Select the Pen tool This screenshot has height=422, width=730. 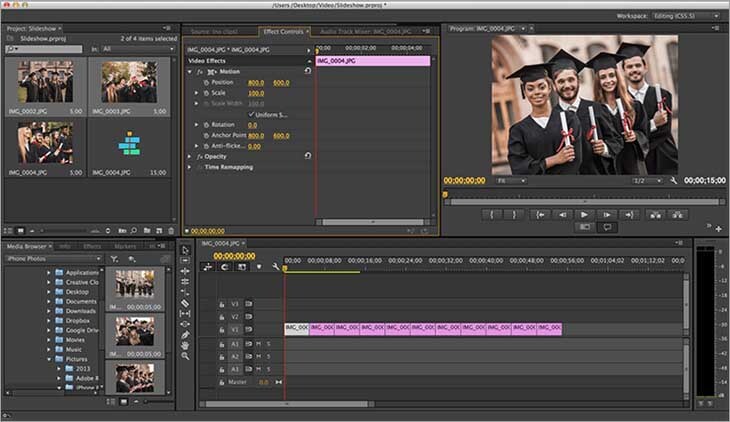coord(185,335)
